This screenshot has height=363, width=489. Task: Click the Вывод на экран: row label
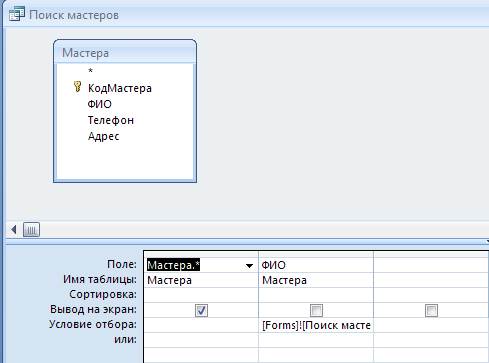click(x=93, y=310)
